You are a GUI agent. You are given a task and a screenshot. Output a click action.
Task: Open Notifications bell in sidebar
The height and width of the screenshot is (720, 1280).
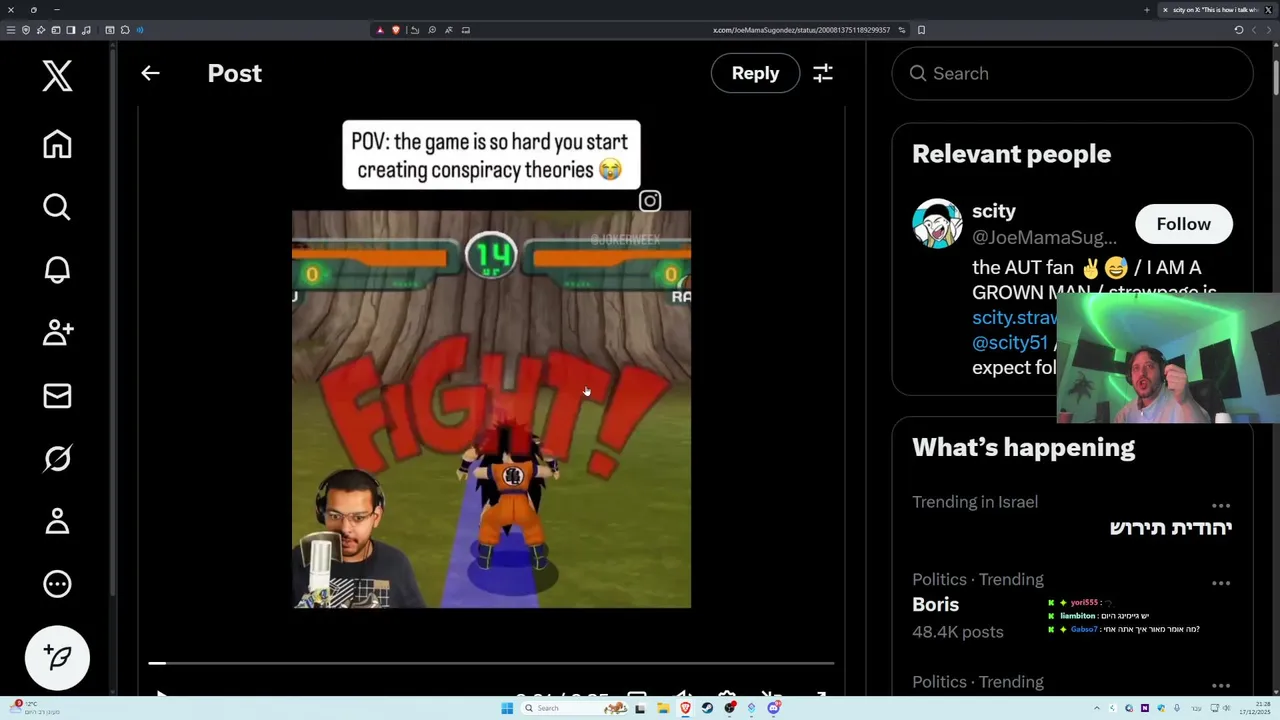point(57,270)
